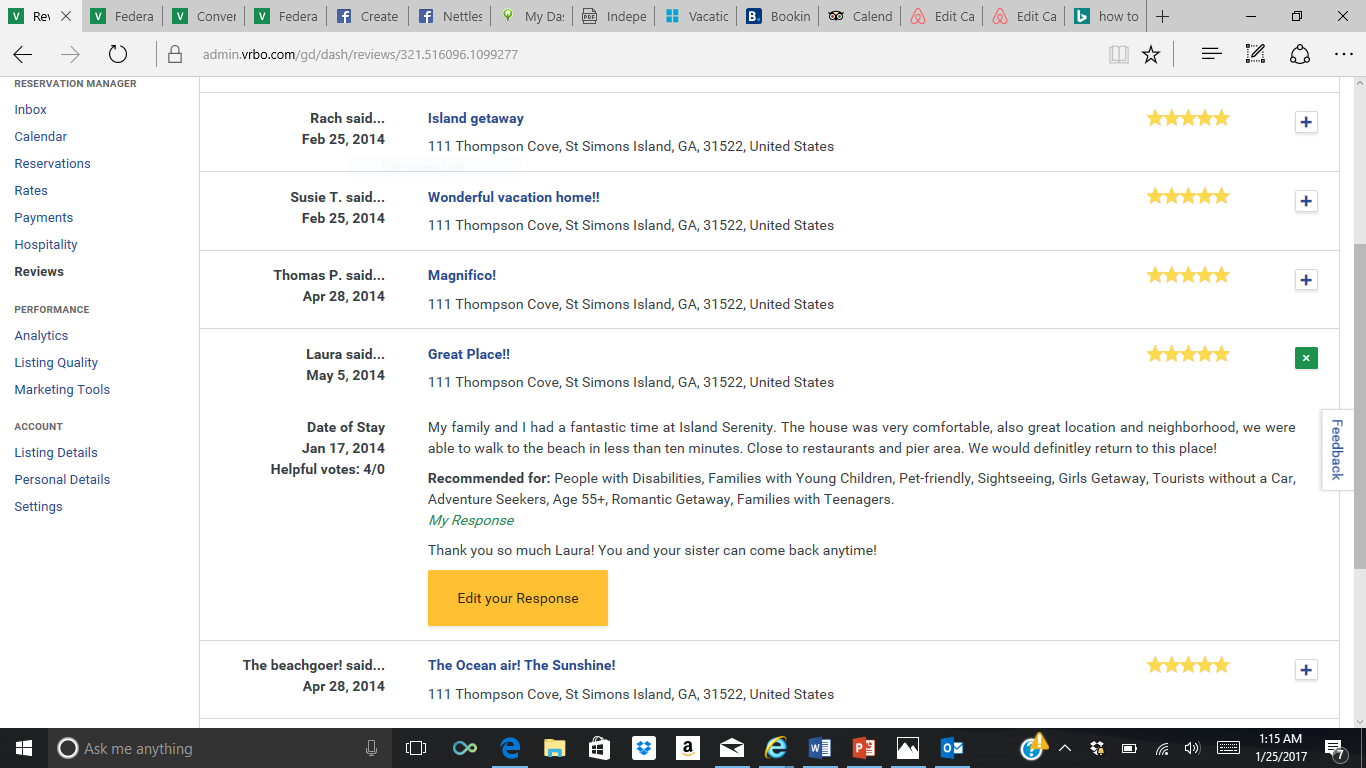Screen dimensions: 1366x768
Task: Open Listing Quality link
Action: click(56, 363)
